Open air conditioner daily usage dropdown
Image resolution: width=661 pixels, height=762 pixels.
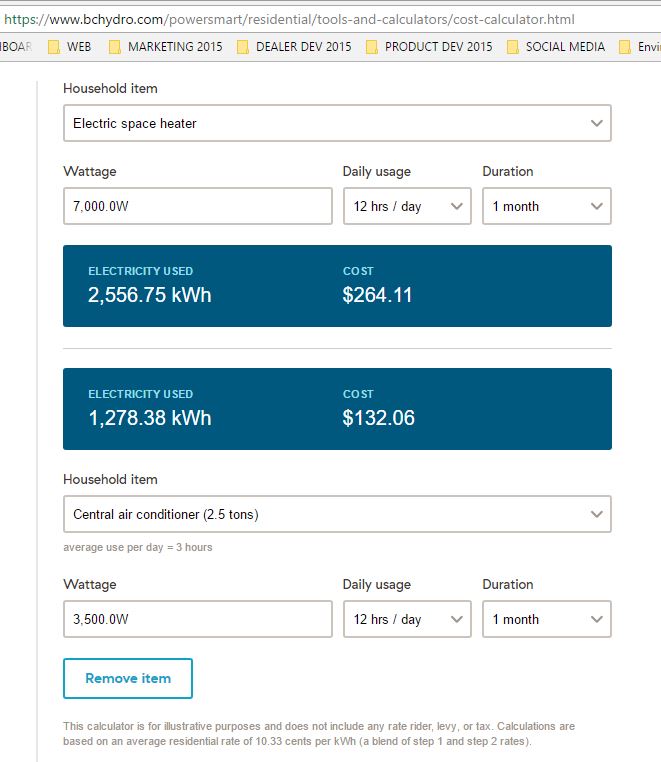(x=407, y=619)
